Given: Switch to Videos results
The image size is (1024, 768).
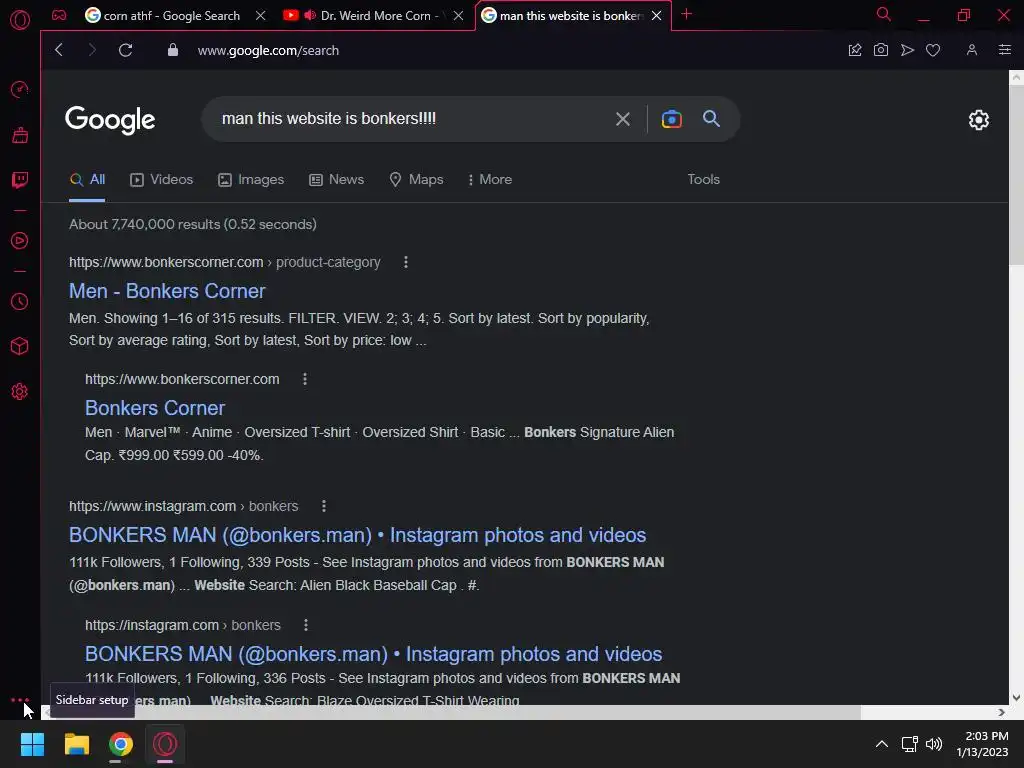Looking at the screenshot, I should 161,180.
